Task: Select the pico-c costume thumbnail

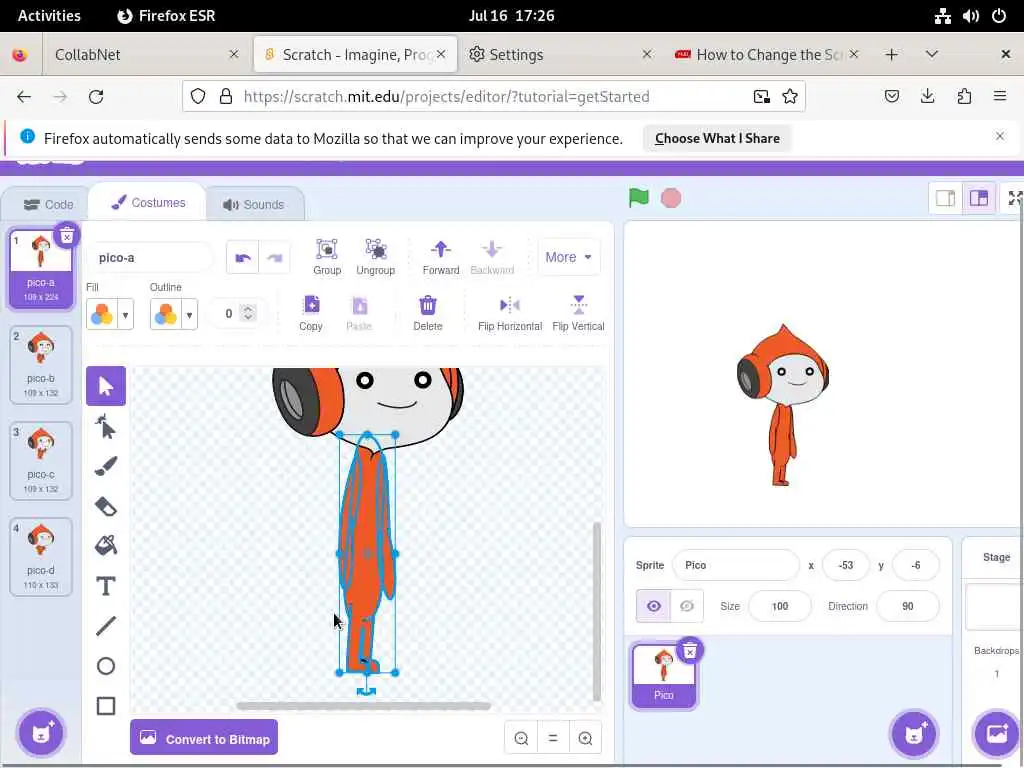Action: point(40,461)
